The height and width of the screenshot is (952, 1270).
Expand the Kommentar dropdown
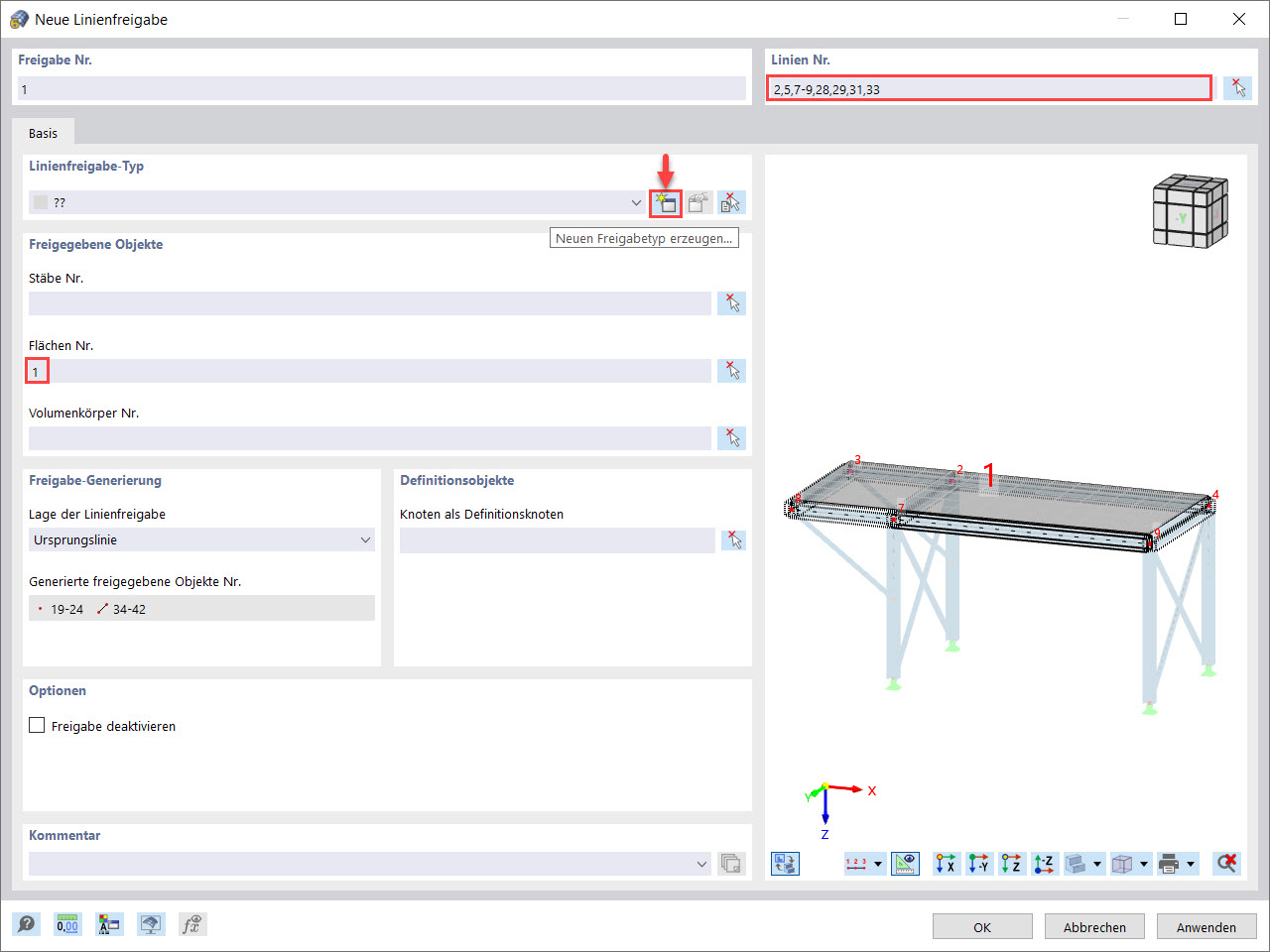702,864
